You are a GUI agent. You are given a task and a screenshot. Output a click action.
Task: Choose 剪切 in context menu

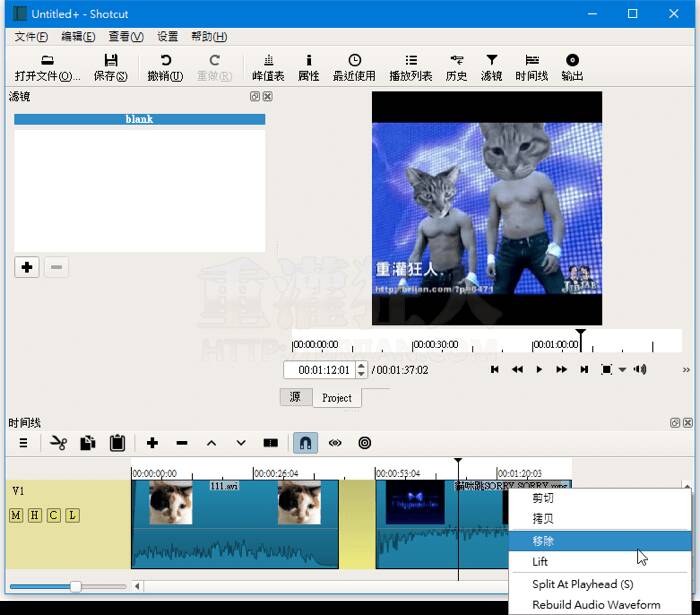(600, 498)
